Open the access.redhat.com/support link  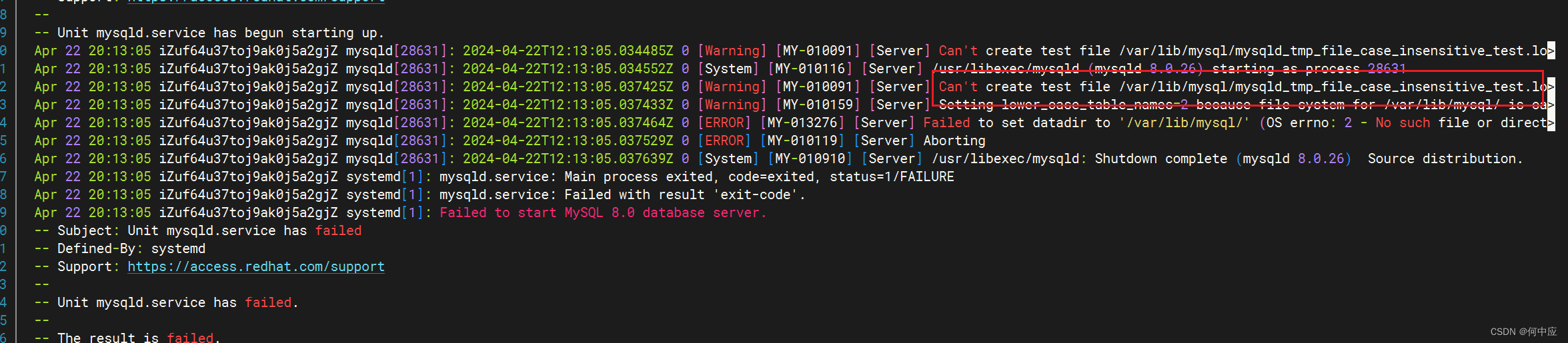tap(256, 266)
